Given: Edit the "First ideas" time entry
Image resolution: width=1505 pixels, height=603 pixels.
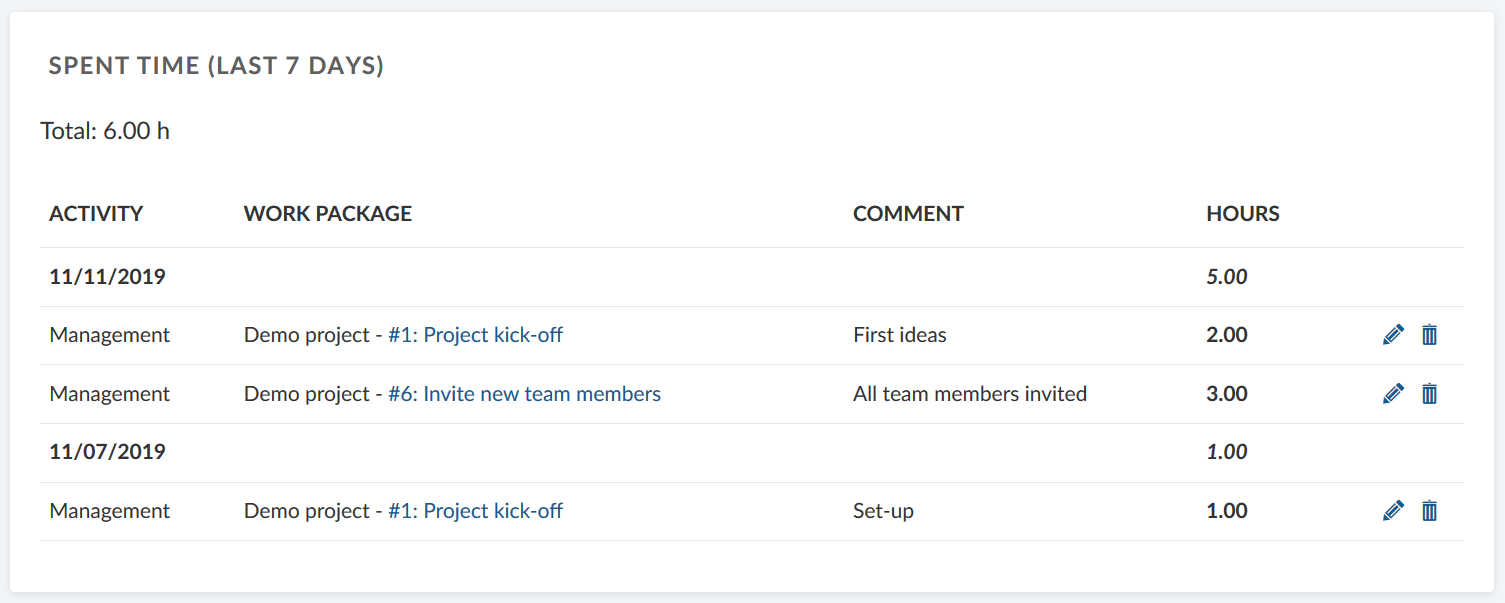Looking at the screenshot, I should coord(1393,336).
